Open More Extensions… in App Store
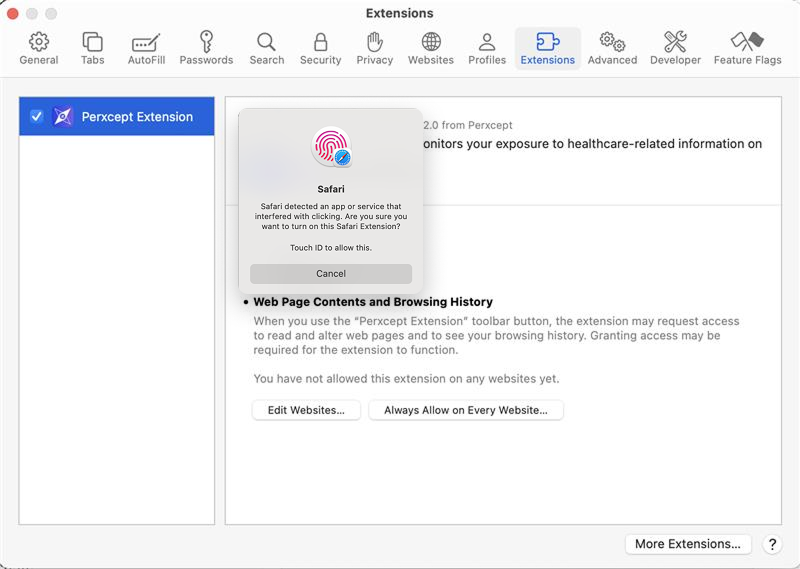This screenshot has width=800, height=569. pyautogui.click(x=688, y=544)
